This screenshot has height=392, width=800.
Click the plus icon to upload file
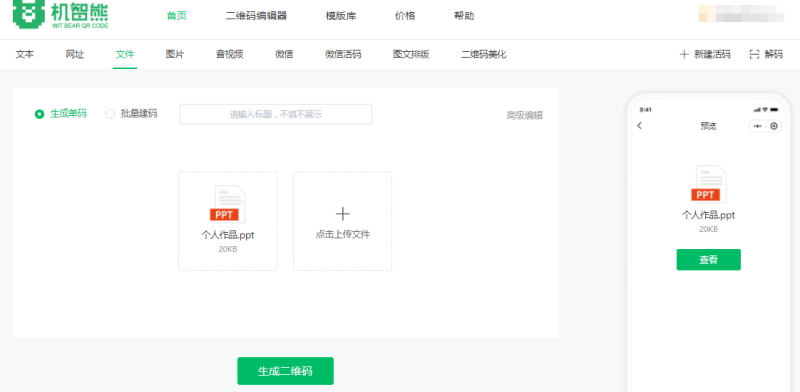tap(342, 214)
